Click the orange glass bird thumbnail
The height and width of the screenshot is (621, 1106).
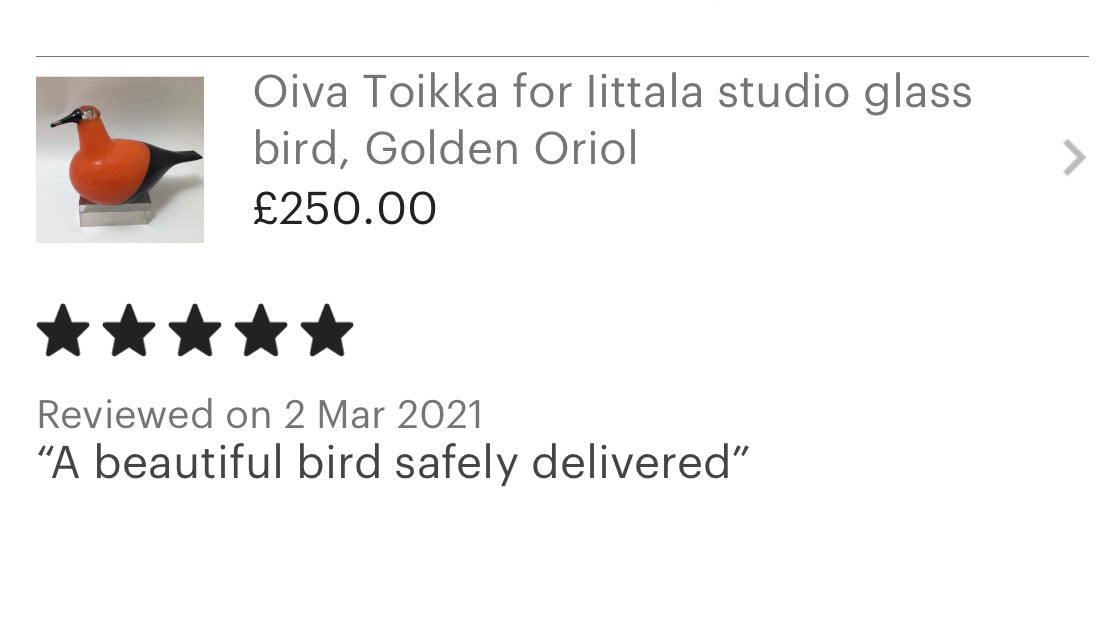point(120,160)
